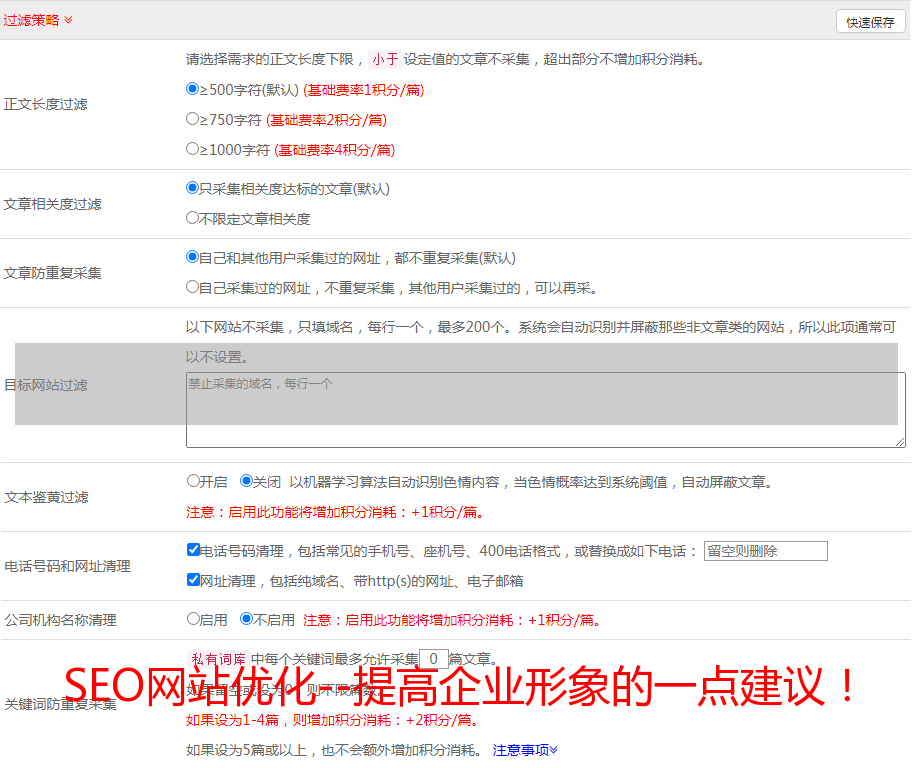Choose 不限定文章相关度 radio option
Screen dimensions: 912x768
193,218
